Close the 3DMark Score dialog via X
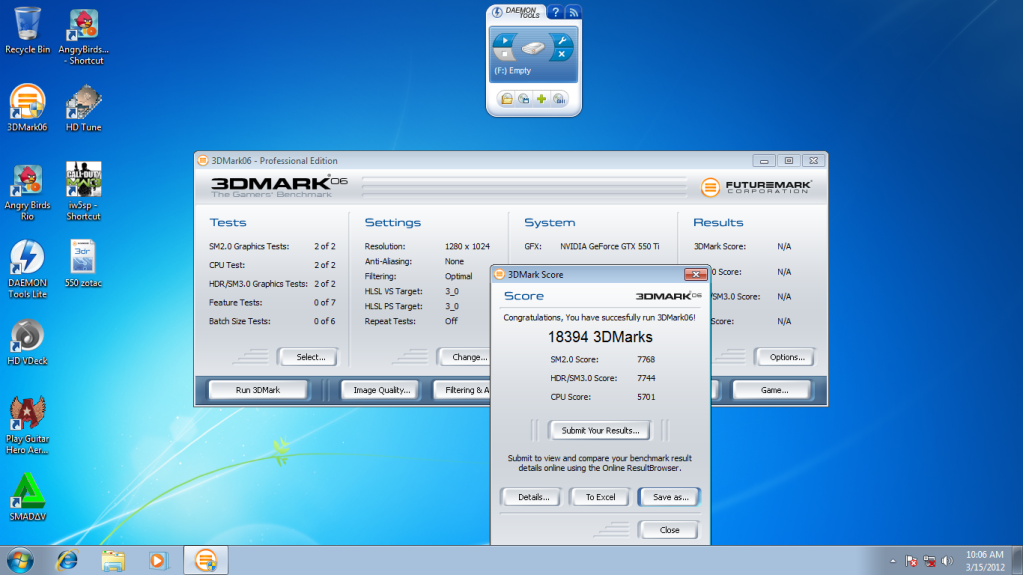Image resolution: width=1023 pixels, height=575 pixels. click(x=695, y=274)
